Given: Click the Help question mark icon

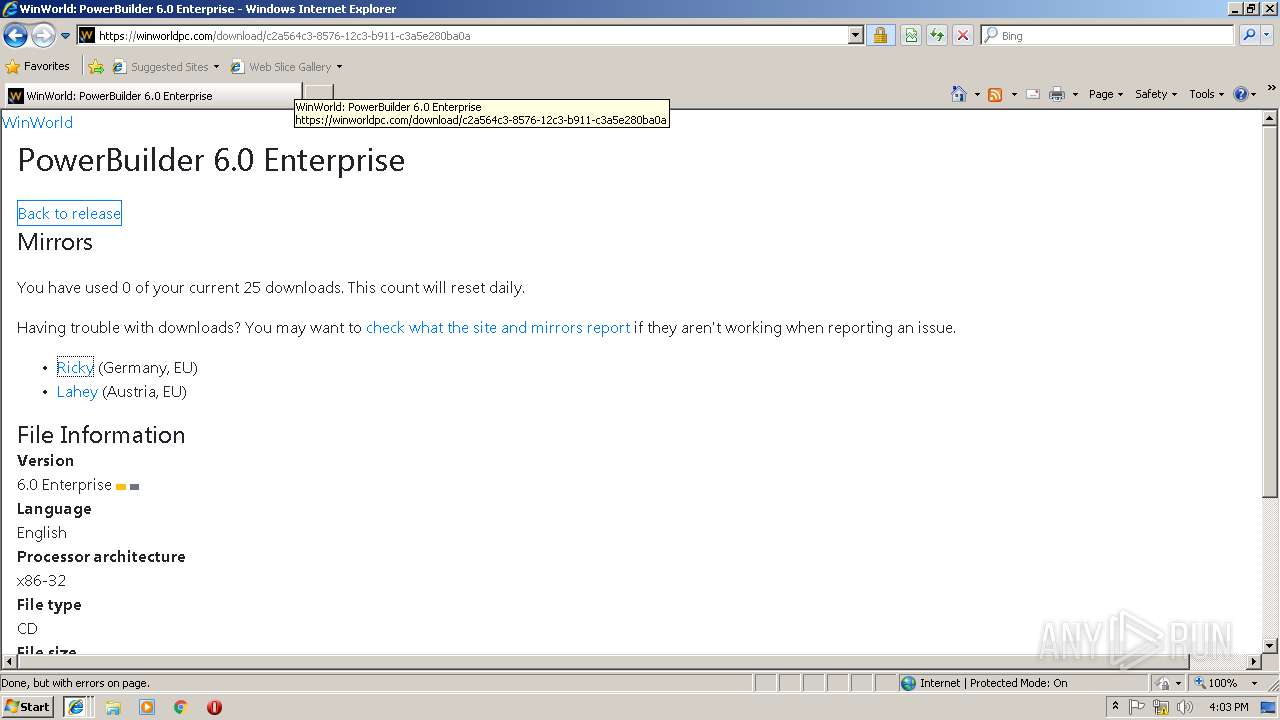Looking at the screenshot, I should coord(1240,94).
